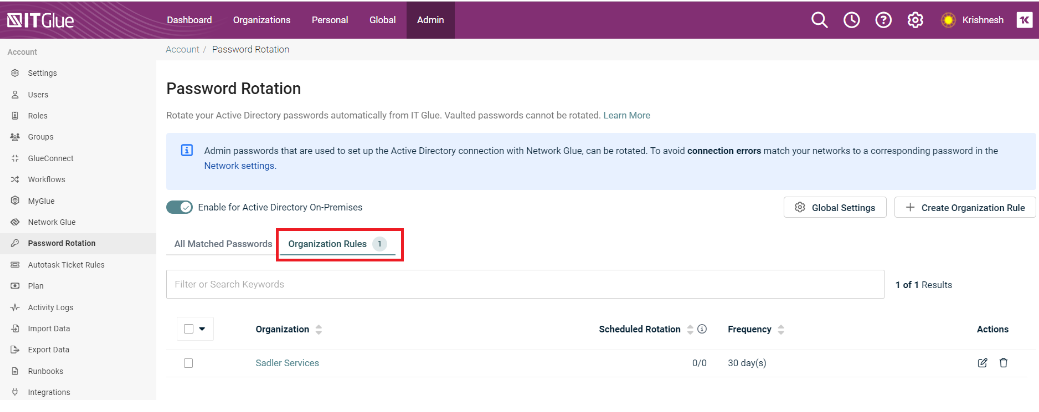Click the 1 of 1 Results text
Screen dimensions: 1039x412
pyautogui.click(x=924, y=285)
